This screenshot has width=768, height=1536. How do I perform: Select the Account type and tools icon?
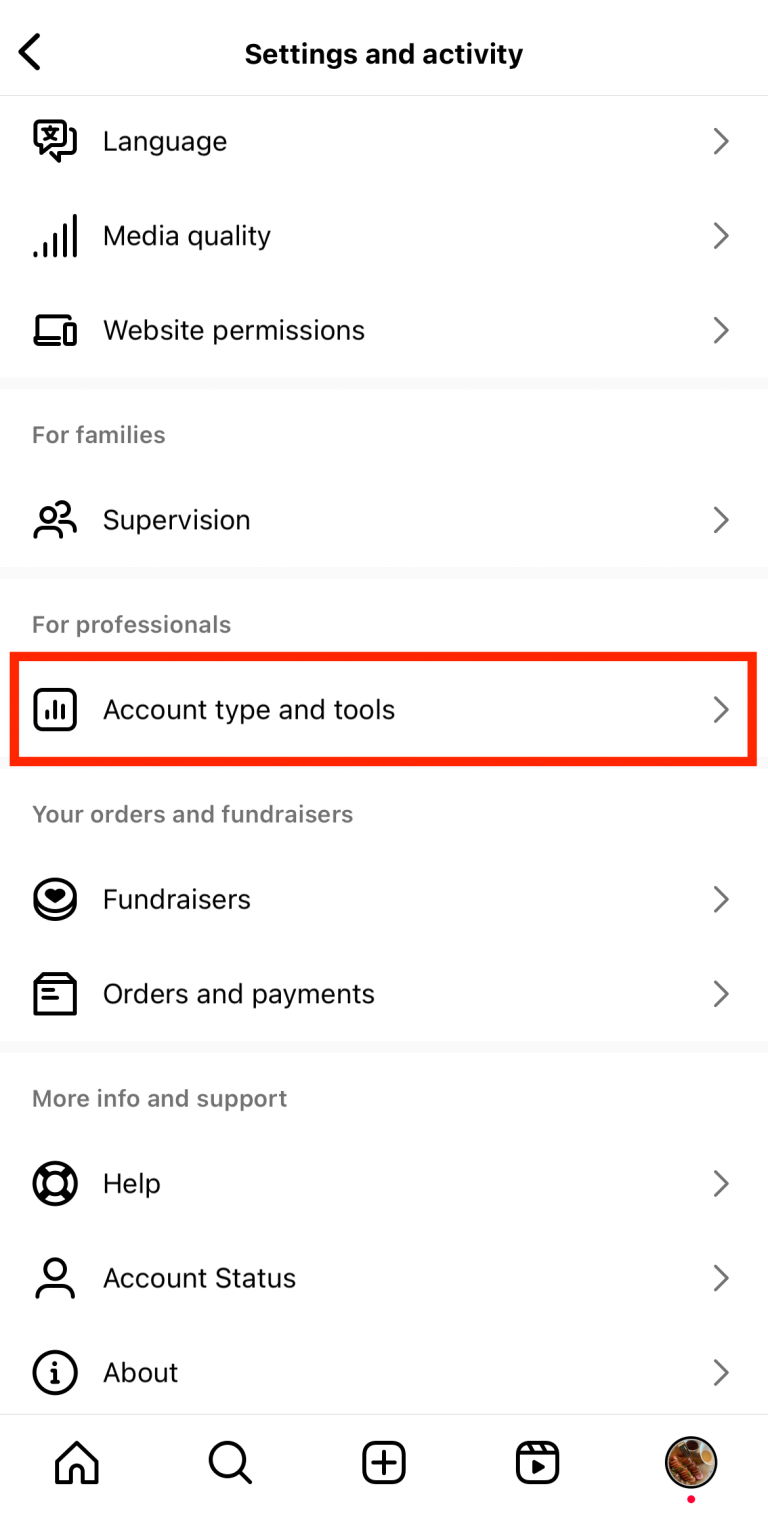click(x=55, y=710)
